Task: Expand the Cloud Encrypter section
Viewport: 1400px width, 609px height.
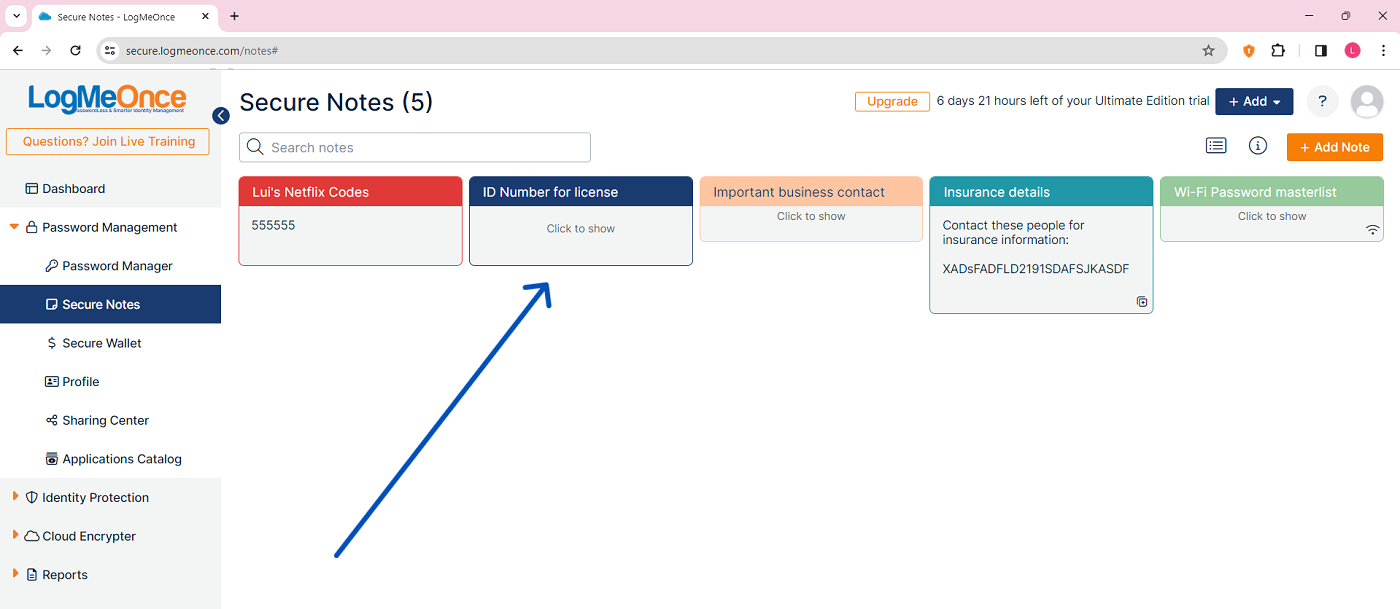Action: (x=88, y=536)
